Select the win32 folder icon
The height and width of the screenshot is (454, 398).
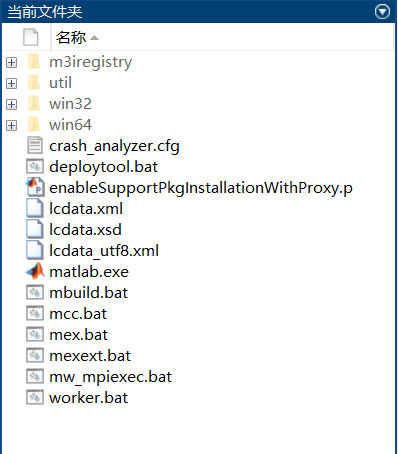click(34, 104)
